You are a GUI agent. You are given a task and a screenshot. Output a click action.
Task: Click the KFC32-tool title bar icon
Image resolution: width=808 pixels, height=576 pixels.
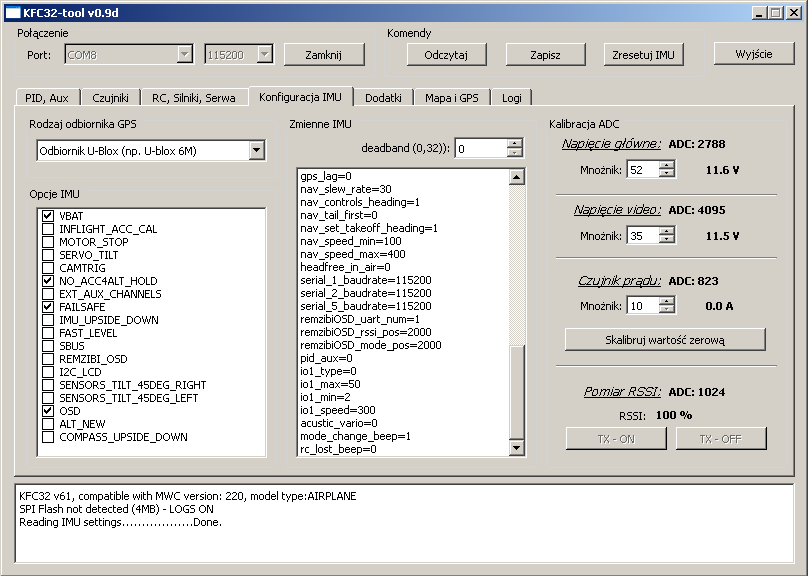12,12
